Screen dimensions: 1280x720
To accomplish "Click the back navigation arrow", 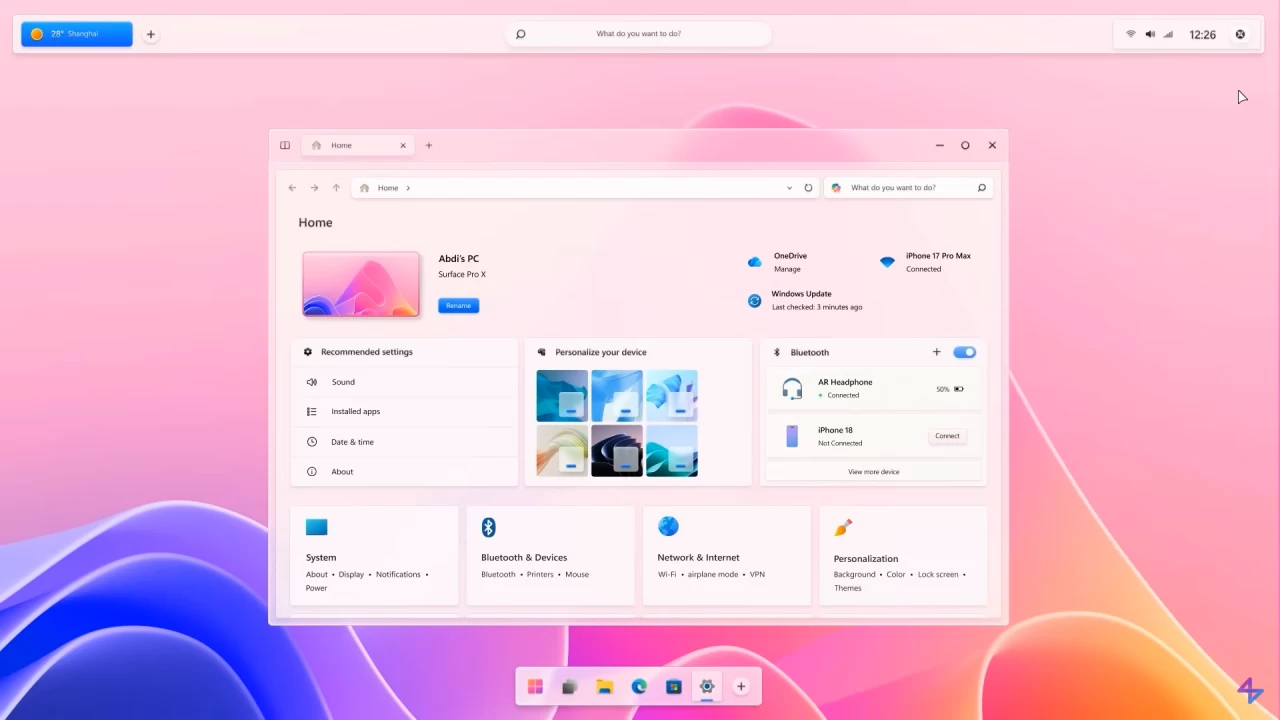I will tap(292, 187).
